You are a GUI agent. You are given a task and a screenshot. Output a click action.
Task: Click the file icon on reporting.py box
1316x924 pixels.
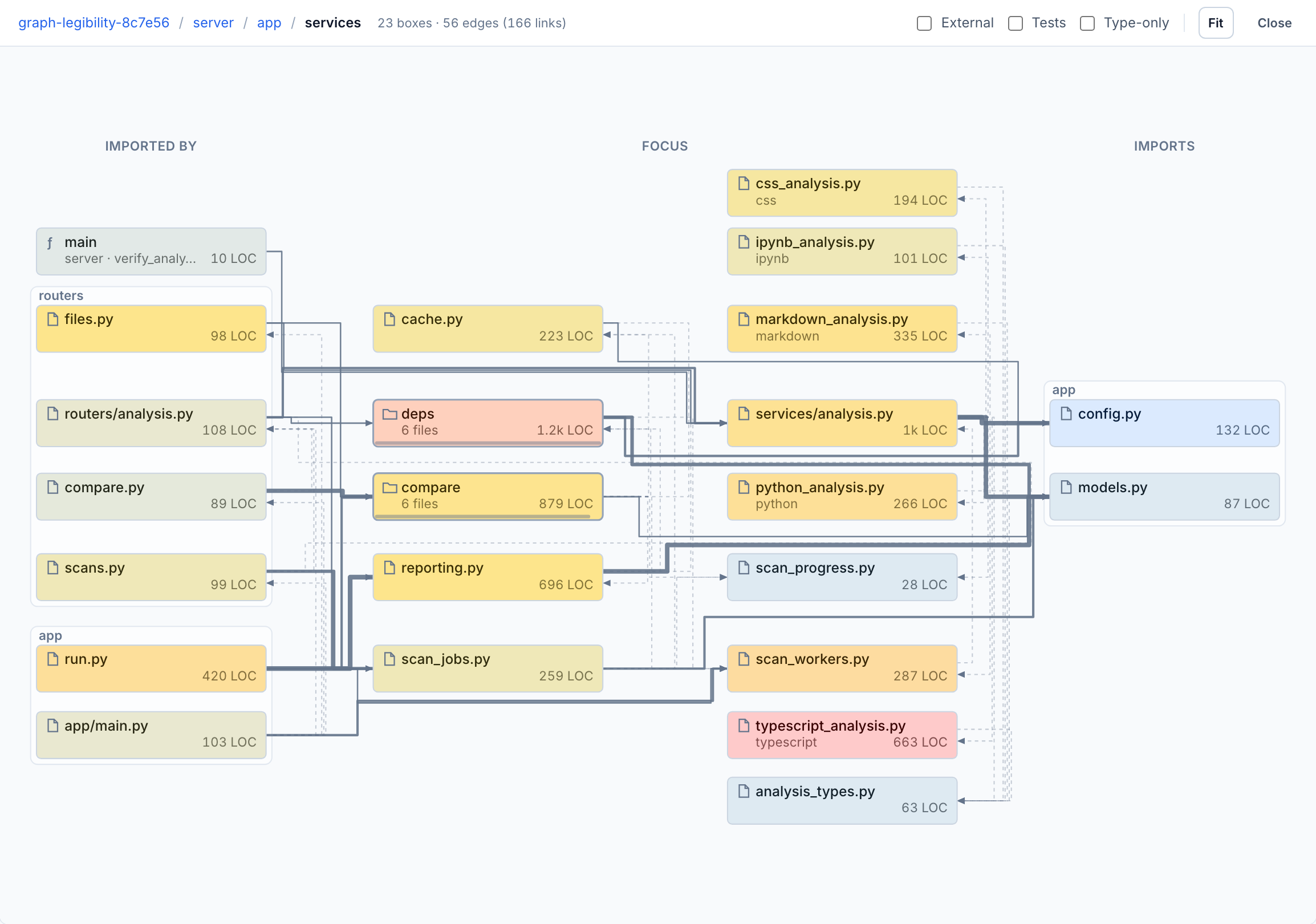coord(389,568)
